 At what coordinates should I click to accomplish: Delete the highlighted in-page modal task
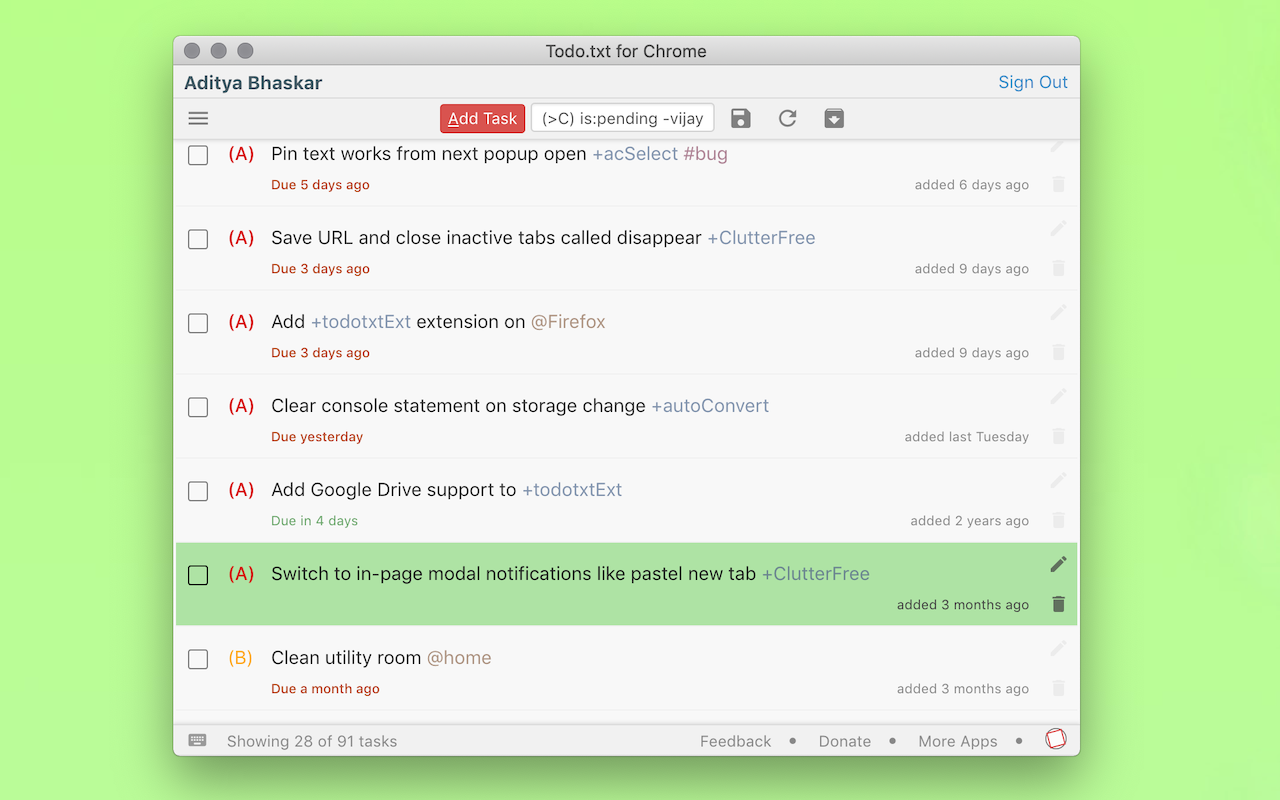tap(1058, 604)
